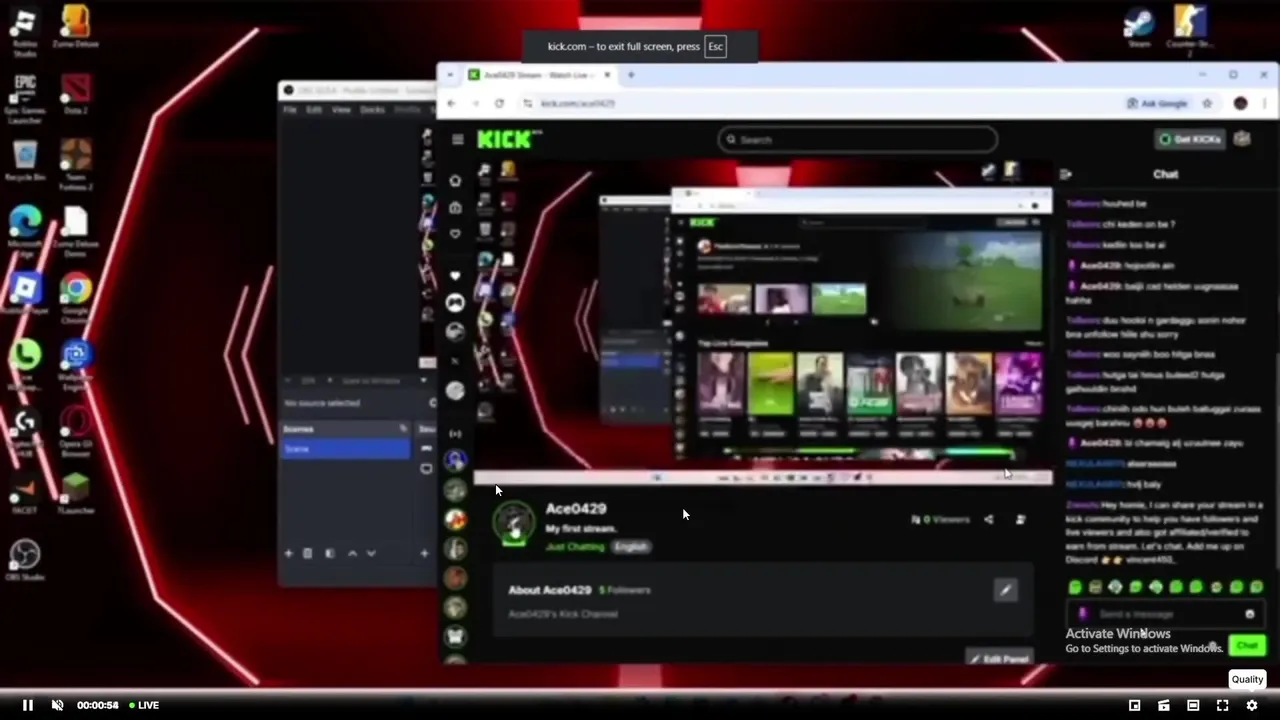The width and height of the screenshot is (1280, 720).
Task: Open the Chrome profile avatar
Action: pos(1241,103)
